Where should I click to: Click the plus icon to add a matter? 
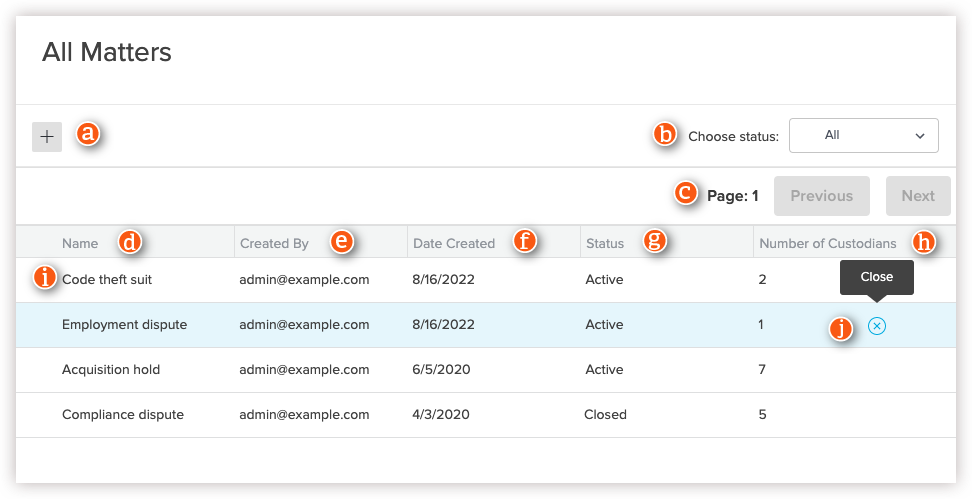coord(47,137)
